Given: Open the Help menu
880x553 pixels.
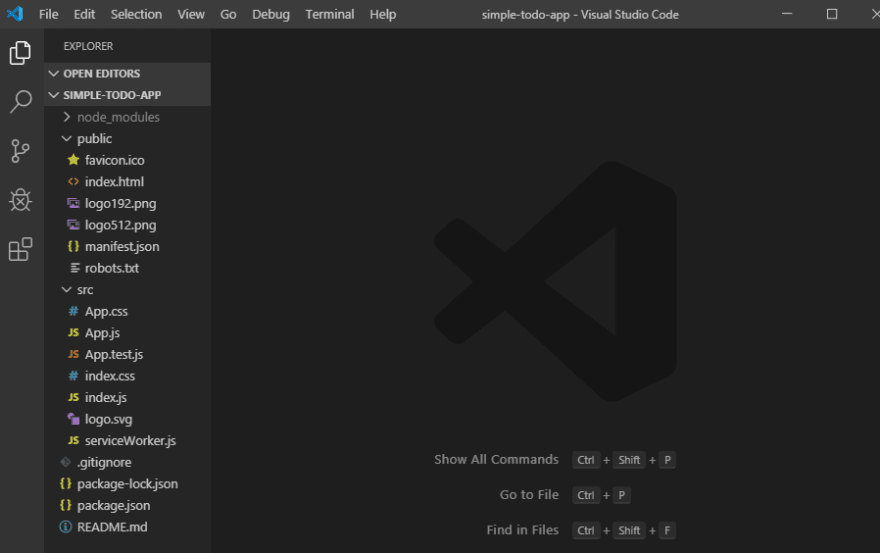Looking at the screenshot, I should [383, 14].
